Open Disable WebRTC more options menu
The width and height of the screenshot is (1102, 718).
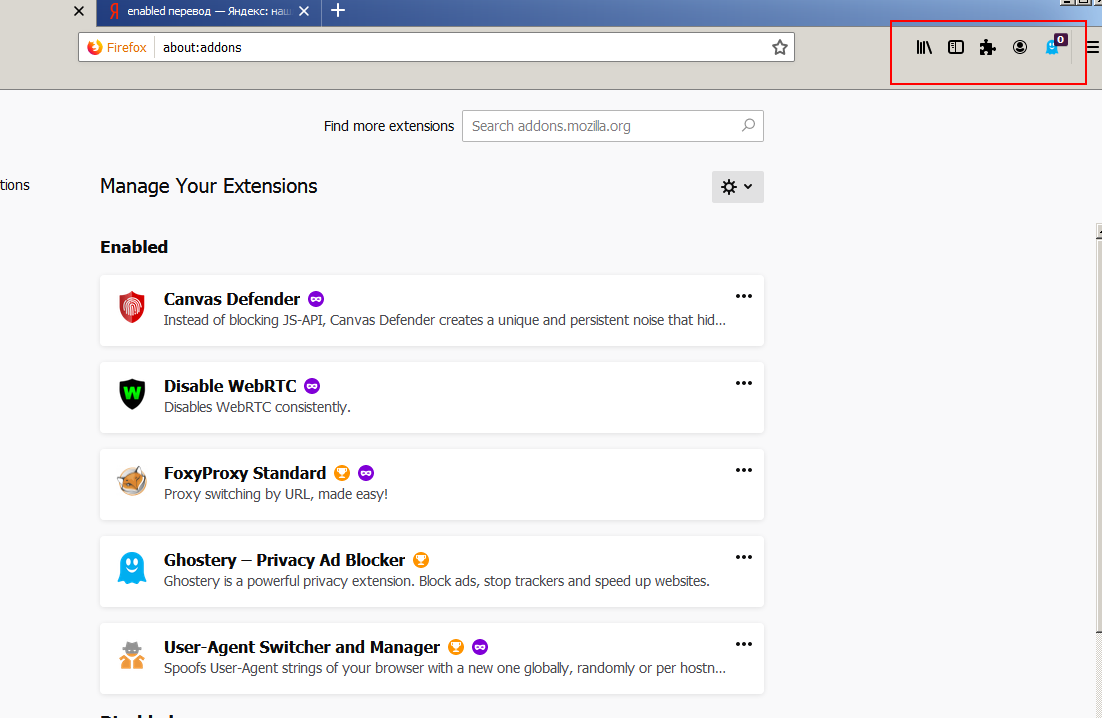point(744,384)
